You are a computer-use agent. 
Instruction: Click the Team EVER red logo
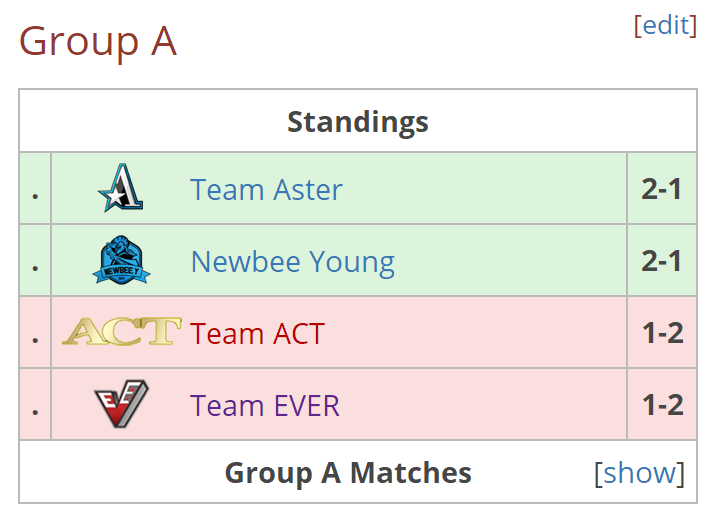pos(121,403)
